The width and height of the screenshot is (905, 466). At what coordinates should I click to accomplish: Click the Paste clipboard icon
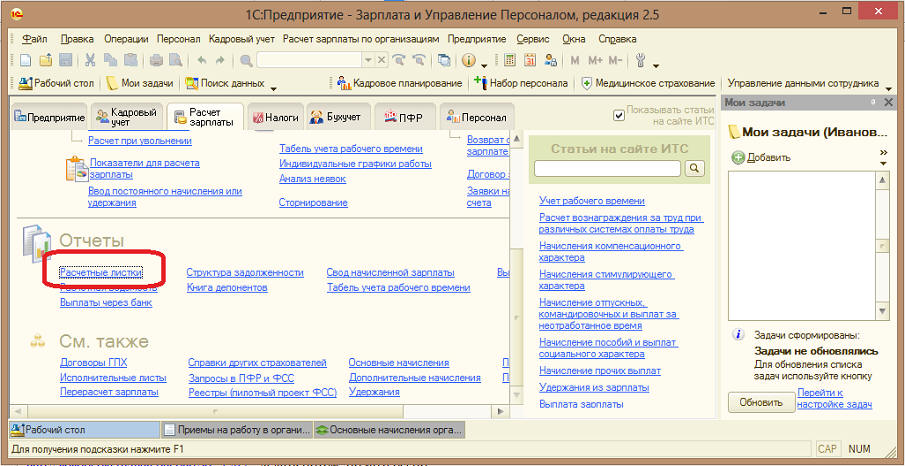130,60
